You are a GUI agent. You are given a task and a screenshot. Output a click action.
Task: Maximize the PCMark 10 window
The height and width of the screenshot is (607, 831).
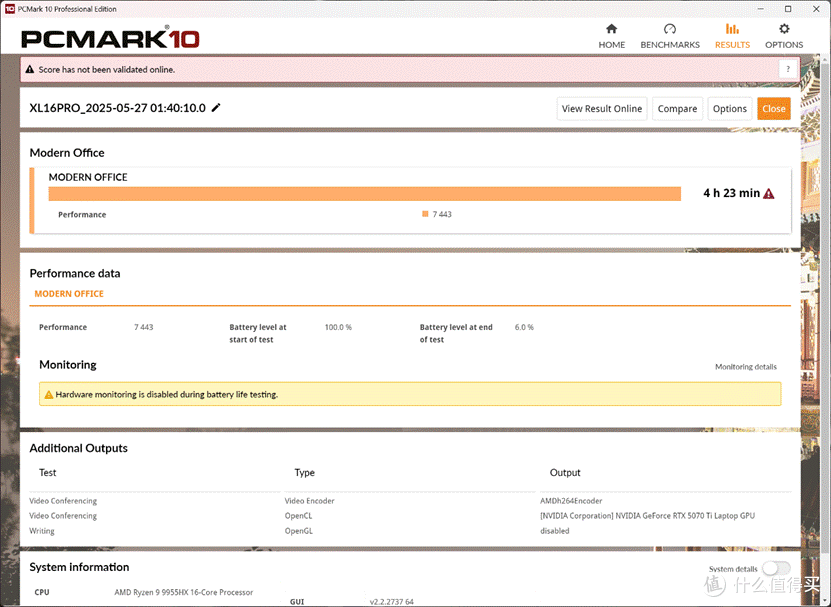click(788, 9)
